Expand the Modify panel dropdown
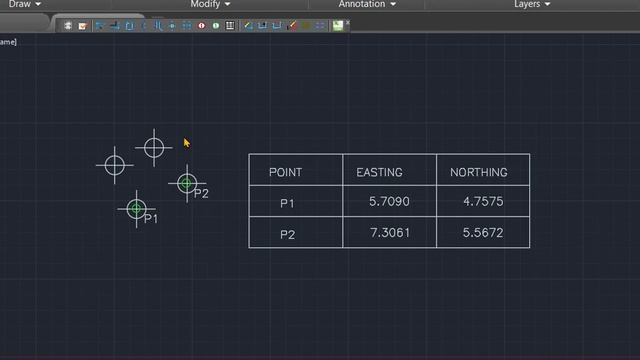Viewport: 640px width, 360px height. pos(210,4)
